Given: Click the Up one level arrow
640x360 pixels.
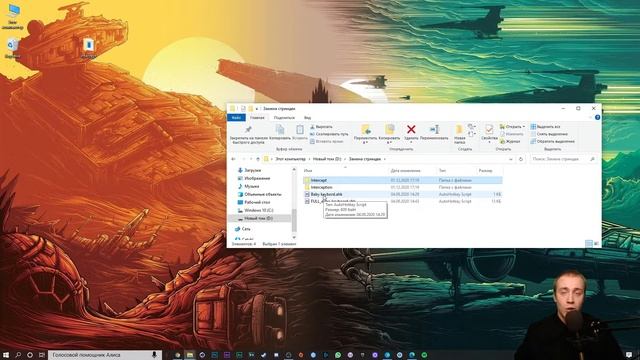Looking at the screenshot, I should (258, 159).
